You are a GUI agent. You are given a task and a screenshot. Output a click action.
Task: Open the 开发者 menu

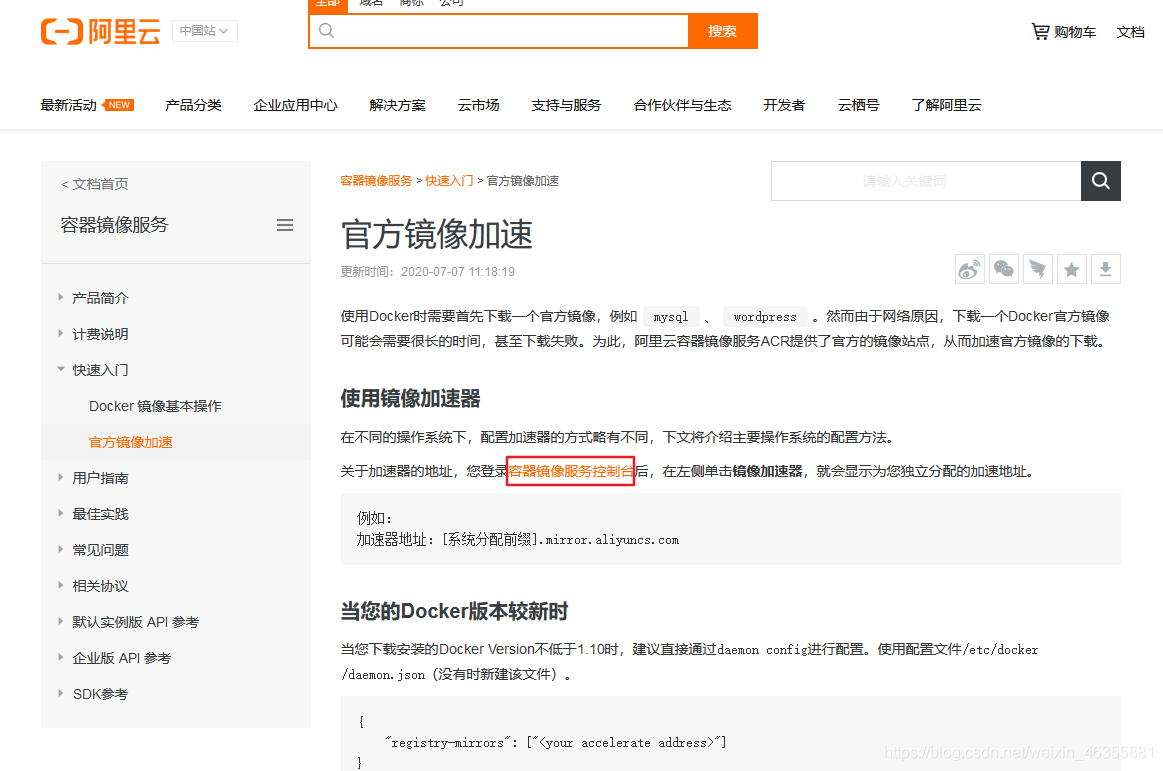coord(784,105)
